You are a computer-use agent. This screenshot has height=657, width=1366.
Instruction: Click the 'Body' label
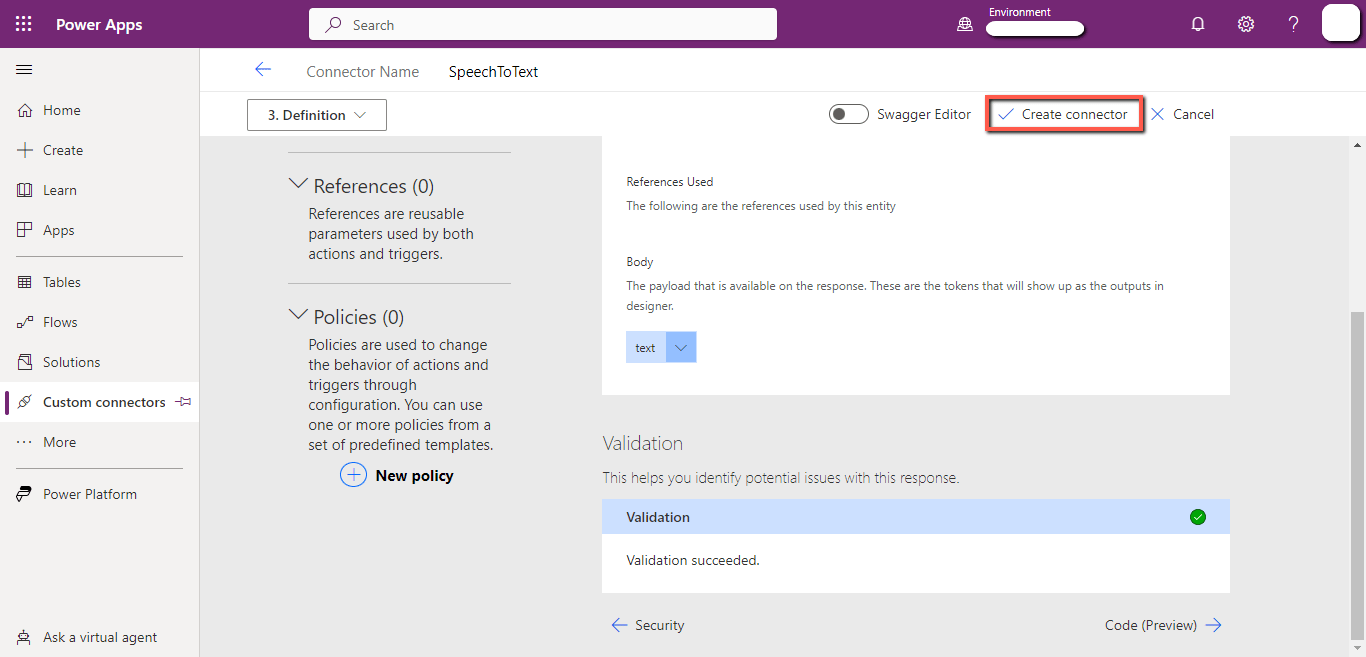[640, 262]
